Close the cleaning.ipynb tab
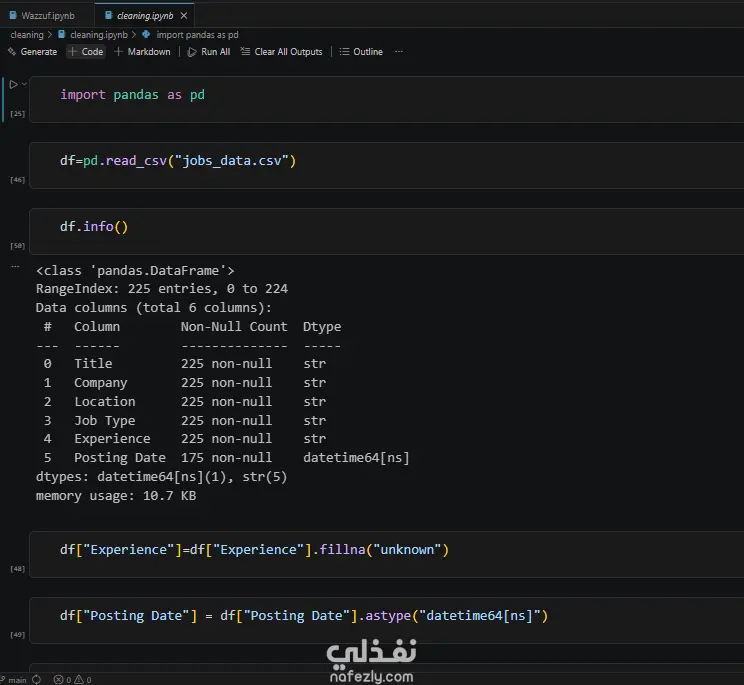The image size is (744, 685). click(x=184, y=16)
